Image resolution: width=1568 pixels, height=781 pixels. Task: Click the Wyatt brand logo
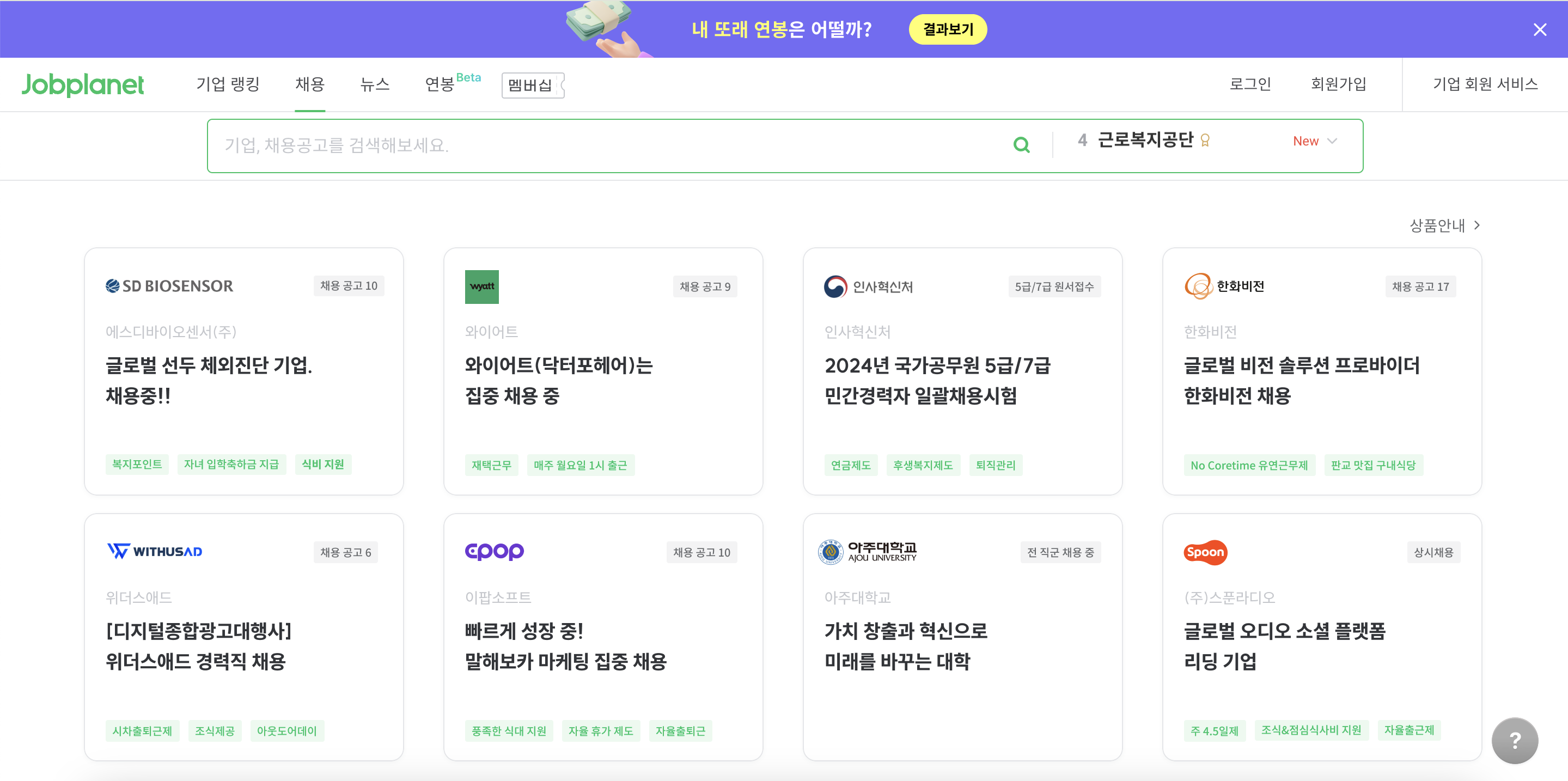(482, 286)
